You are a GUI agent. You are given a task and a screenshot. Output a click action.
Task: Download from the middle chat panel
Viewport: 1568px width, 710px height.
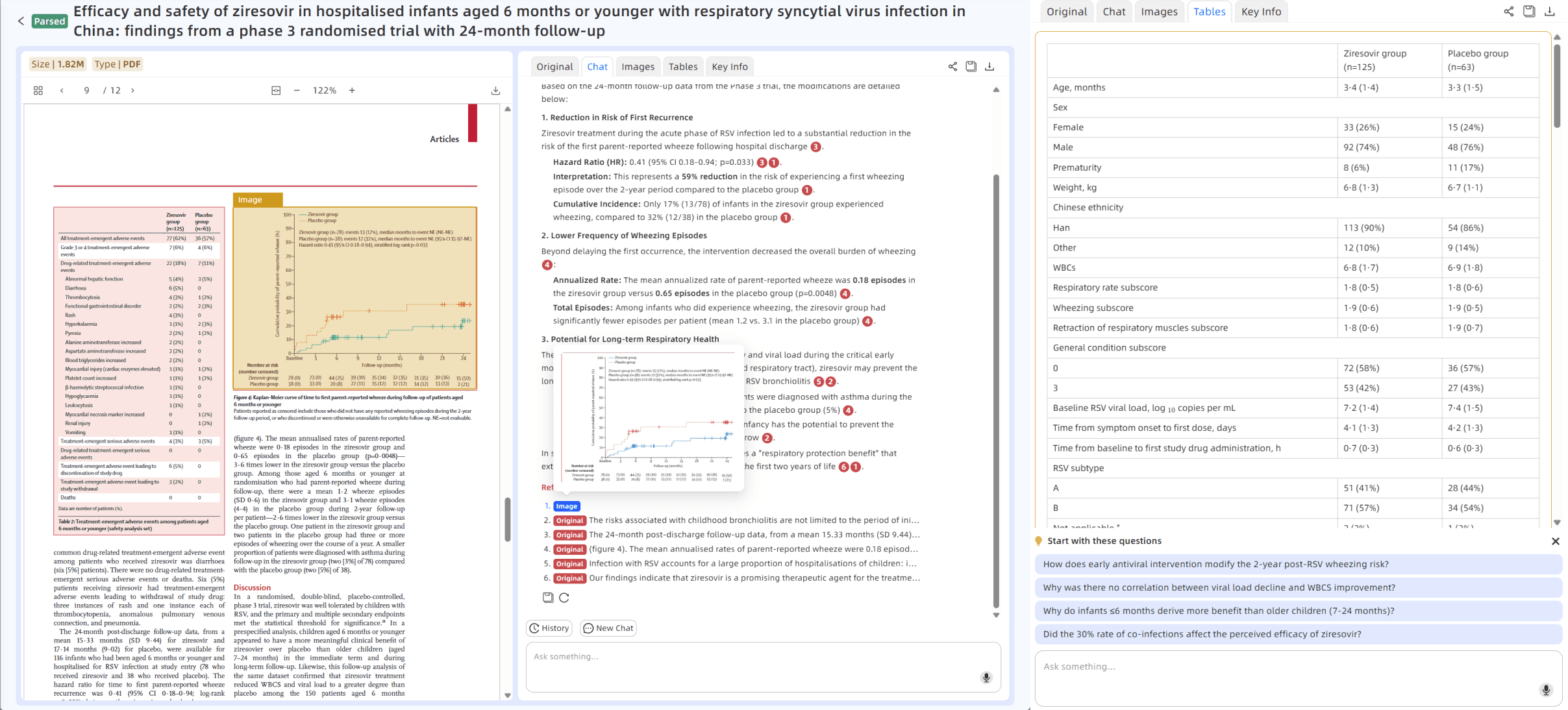pos(989,66)
